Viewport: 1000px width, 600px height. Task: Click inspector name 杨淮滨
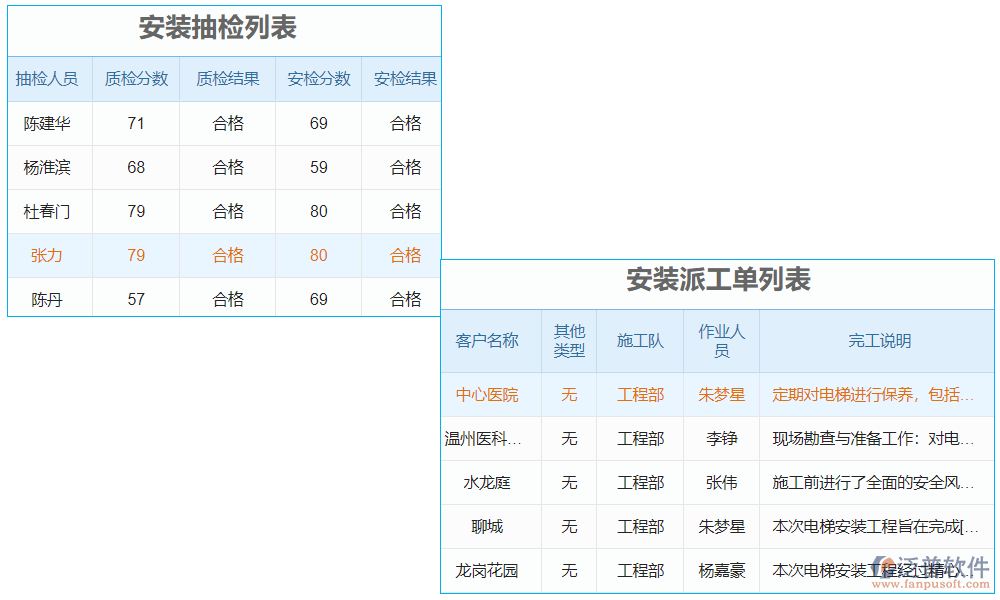pos(50,167)
